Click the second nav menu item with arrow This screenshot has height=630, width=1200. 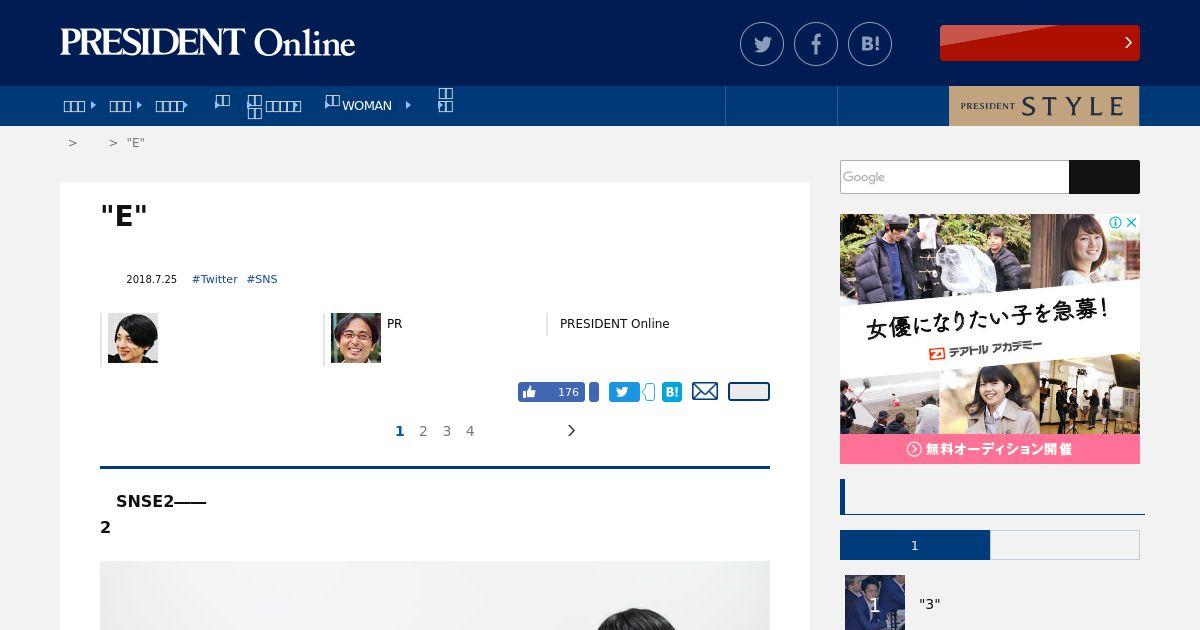click(x=125, y=105)
